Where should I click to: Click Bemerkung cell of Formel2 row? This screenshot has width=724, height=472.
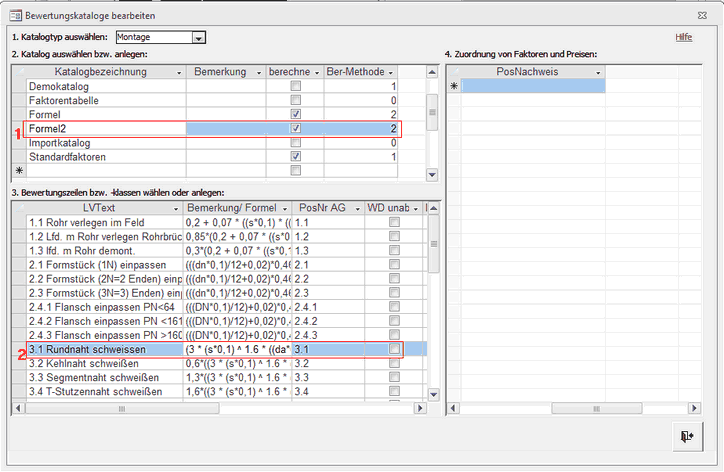tap(226, 129)
